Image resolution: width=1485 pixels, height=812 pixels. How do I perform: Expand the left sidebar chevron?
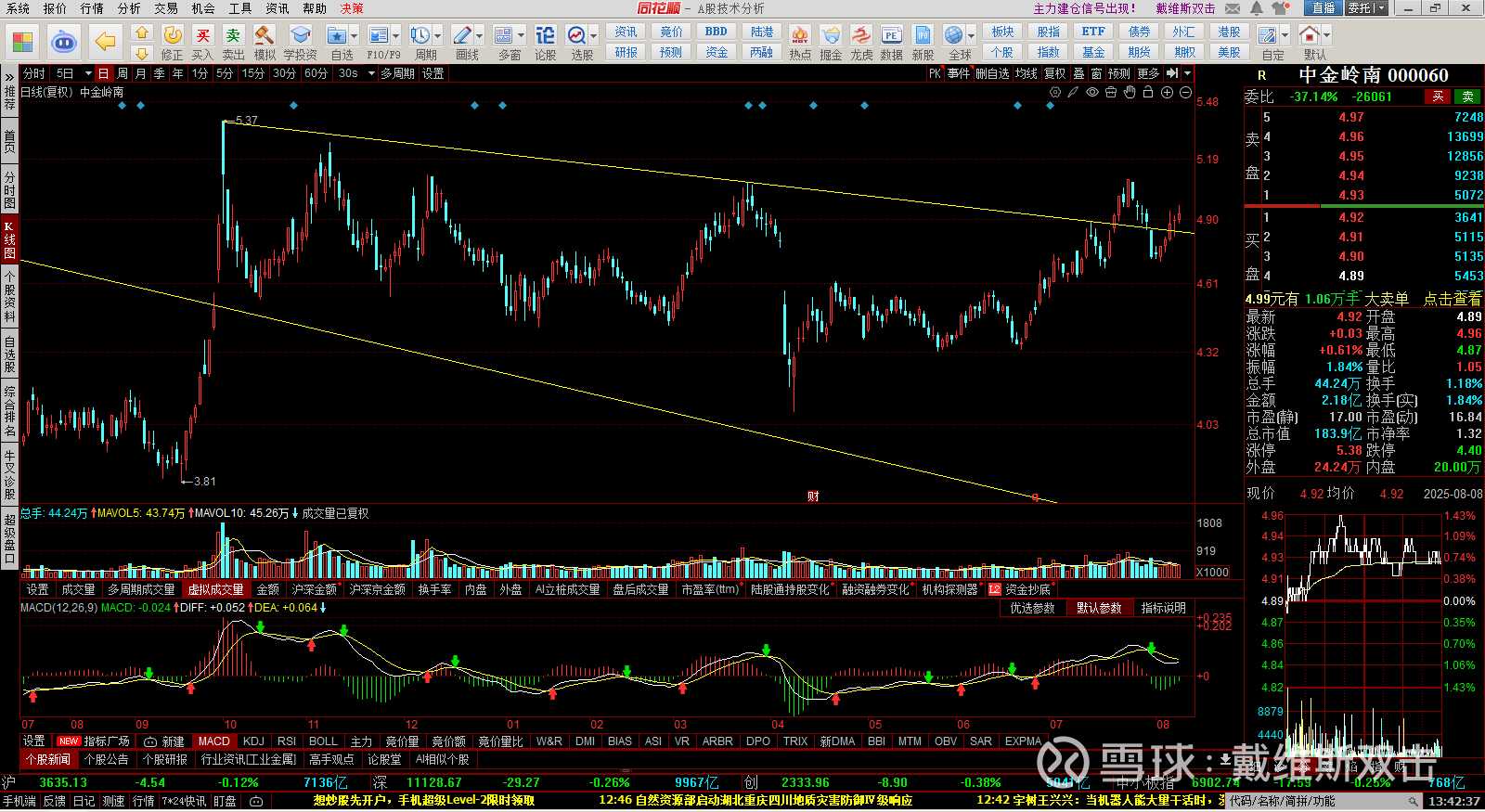tap(9, 75)
